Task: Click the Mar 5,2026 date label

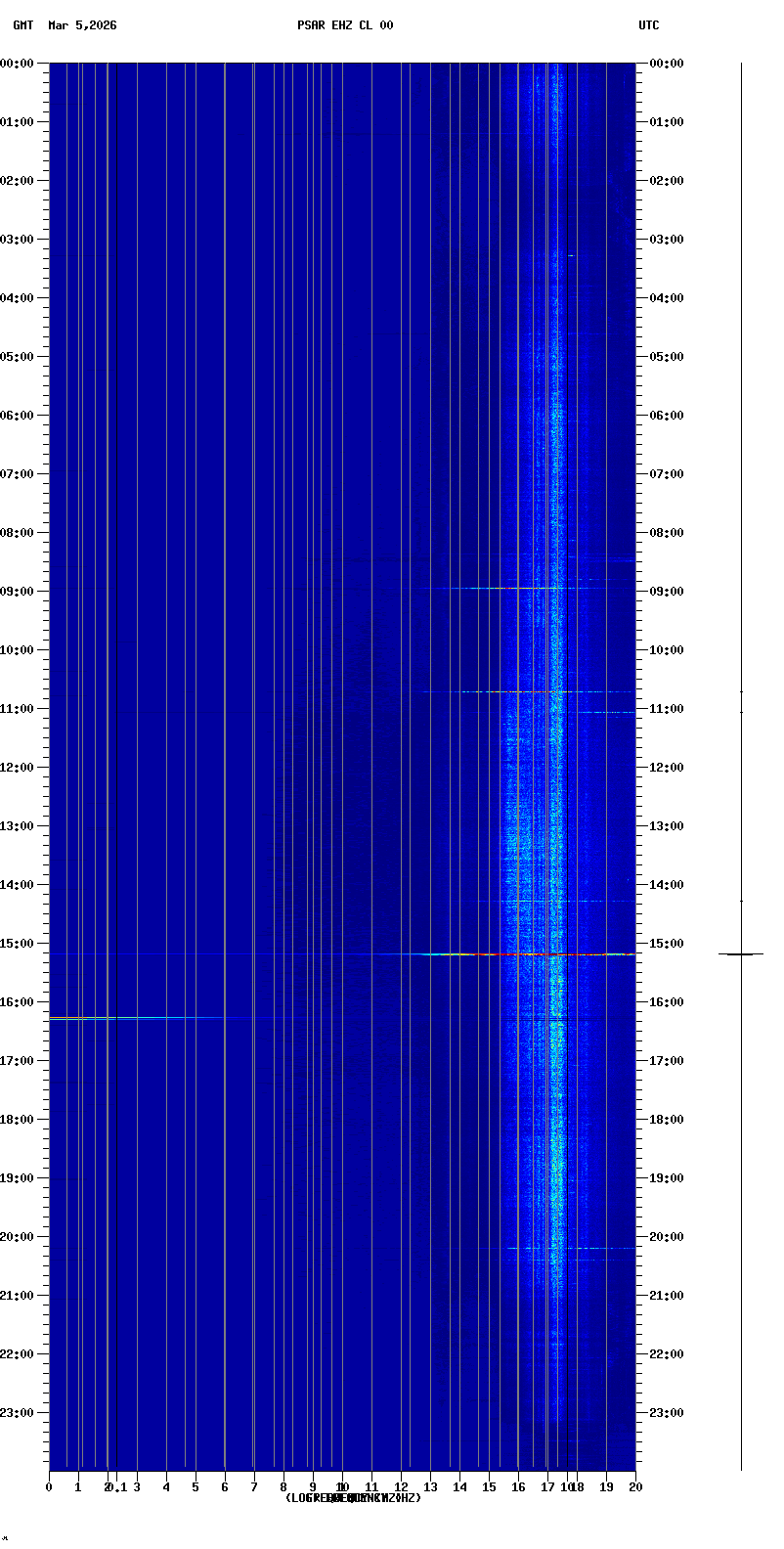Action: pos(82,25)
